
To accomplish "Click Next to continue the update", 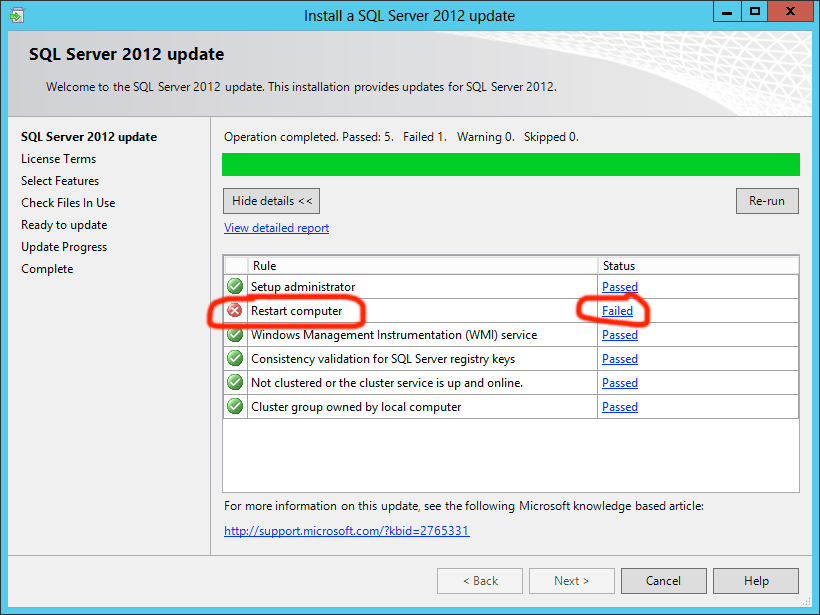I will point(571,581).
